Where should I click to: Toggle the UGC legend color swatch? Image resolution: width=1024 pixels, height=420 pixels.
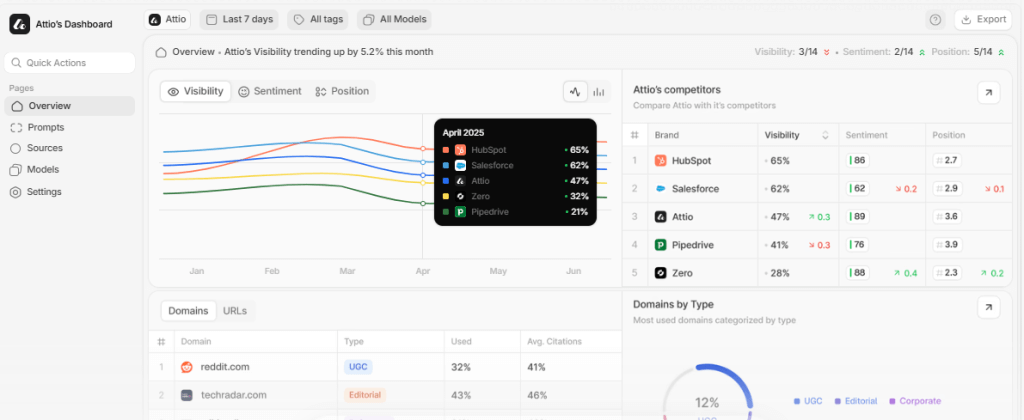pos(797,401)
